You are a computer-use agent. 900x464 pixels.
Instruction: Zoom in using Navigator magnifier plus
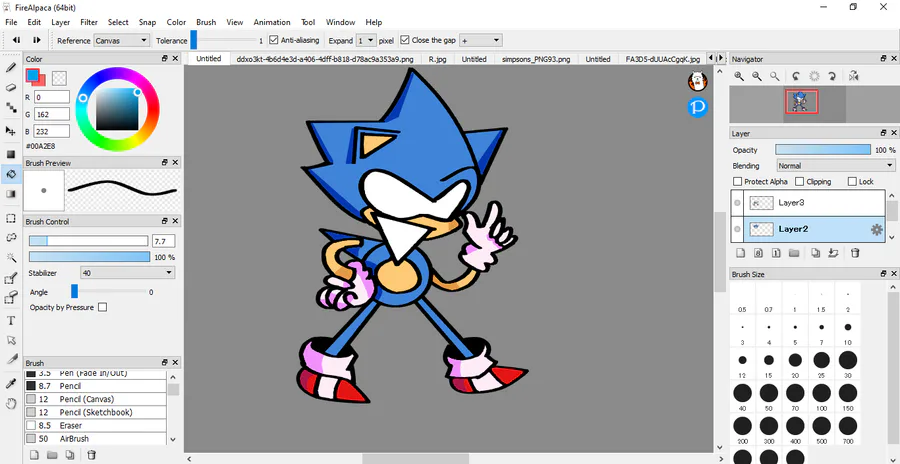(x=739, y=76)
